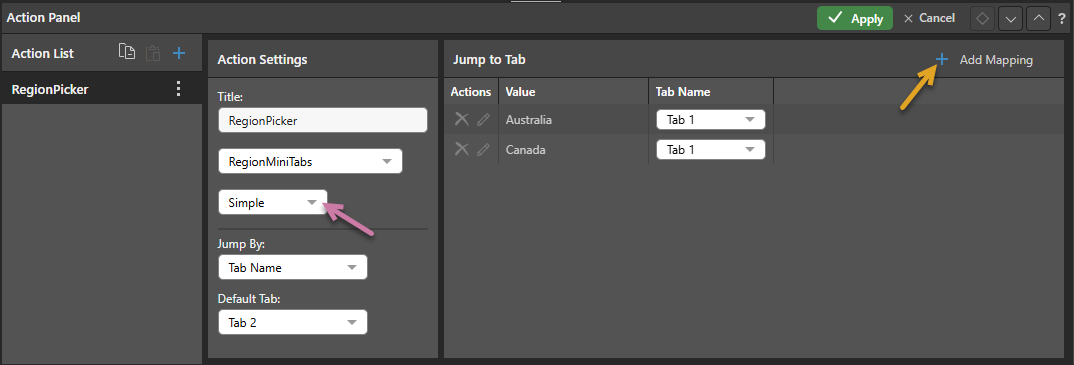The image size is (1074, 365).
Task: Add a new action with plus icon
Action: tap(179, 53)
